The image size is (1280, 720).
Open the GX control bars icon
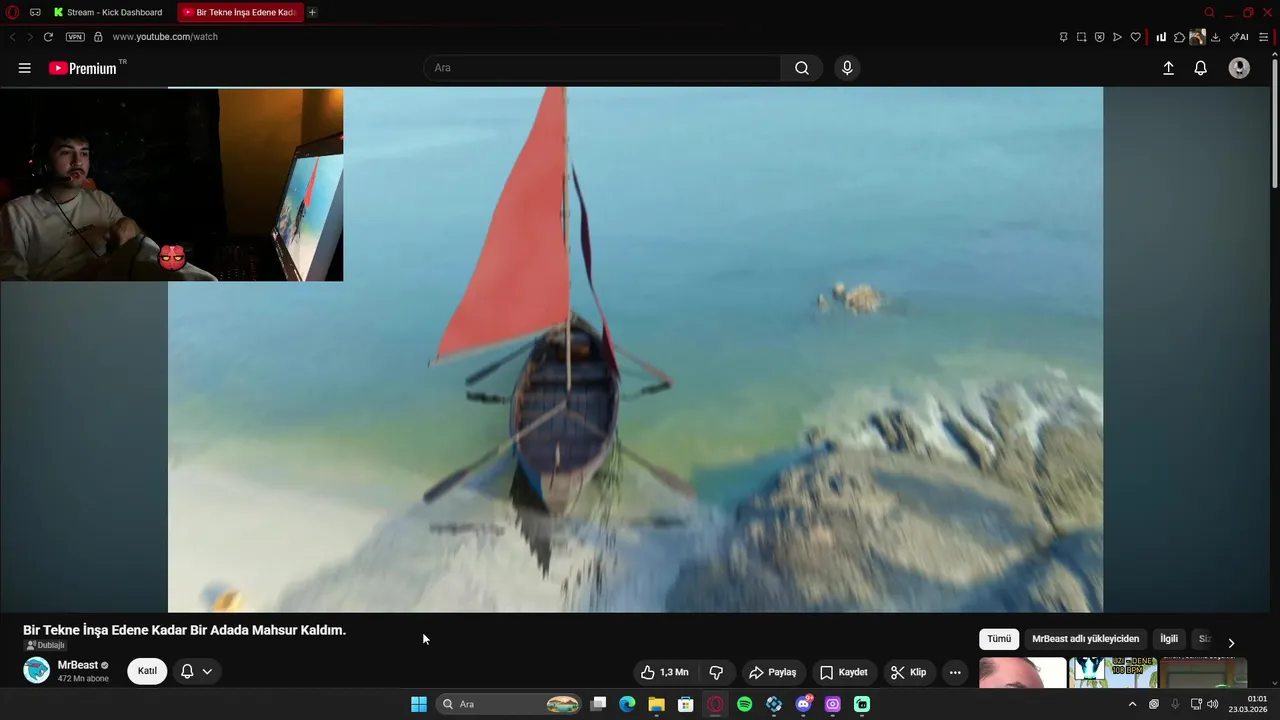[1161, 37]
